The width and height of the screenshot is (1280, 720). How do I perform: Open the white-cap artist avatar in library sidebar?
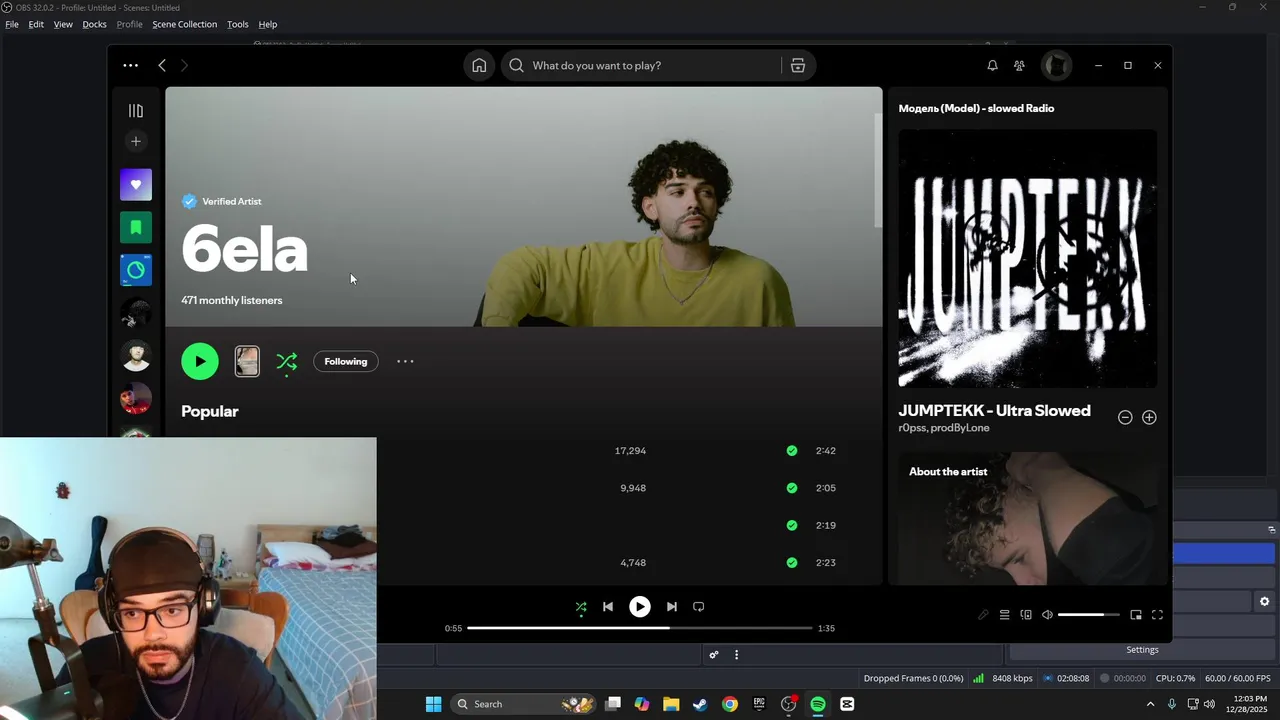click(136, 356)
